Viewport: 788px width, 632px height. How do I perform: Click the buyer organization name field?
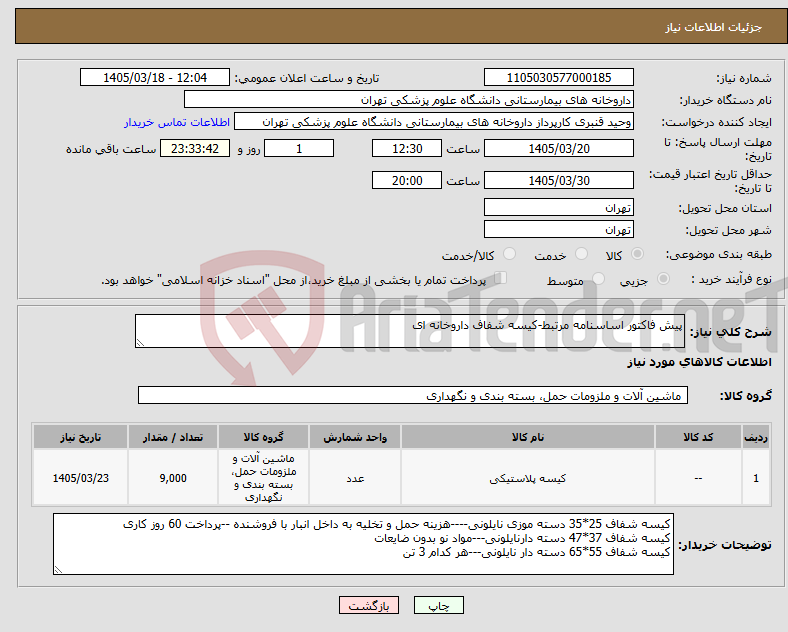[x=409, y=99]
